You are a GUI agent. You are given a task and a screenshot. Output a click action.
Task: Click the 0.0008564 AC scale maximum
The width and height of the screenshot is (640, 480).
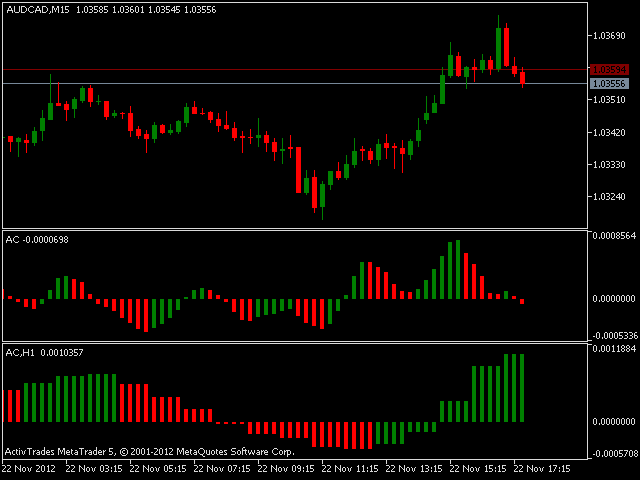(x=614, y=236)
